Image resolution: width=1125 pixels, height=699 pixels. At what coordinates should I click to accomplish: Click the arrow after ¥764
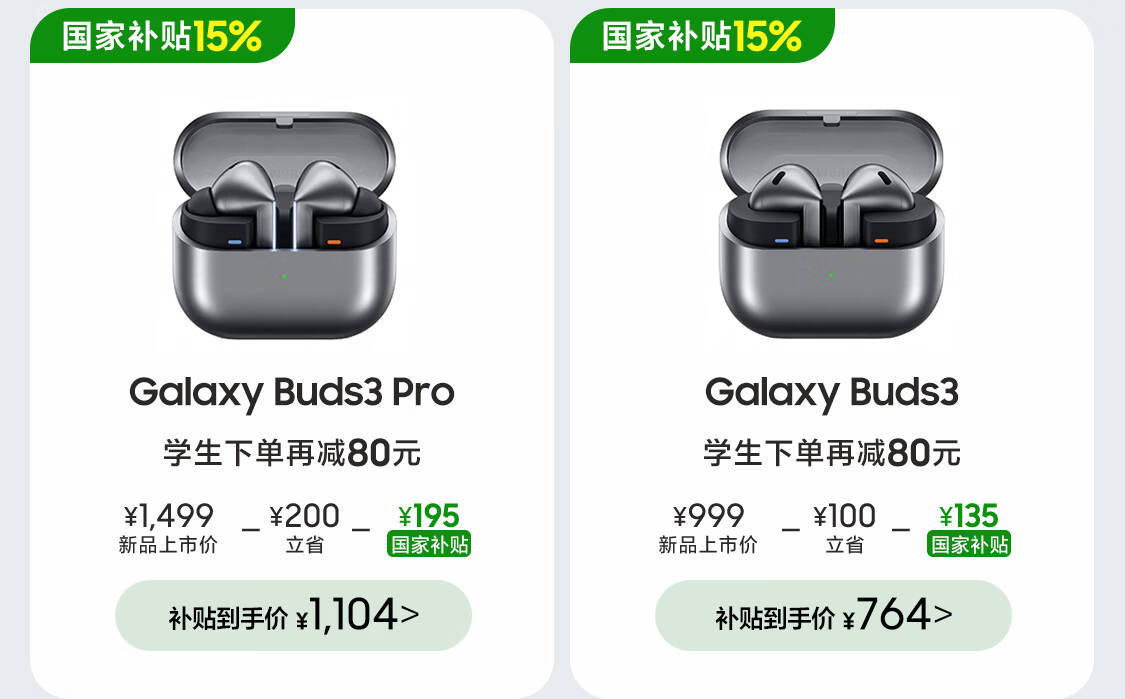[x=943, y=614]
